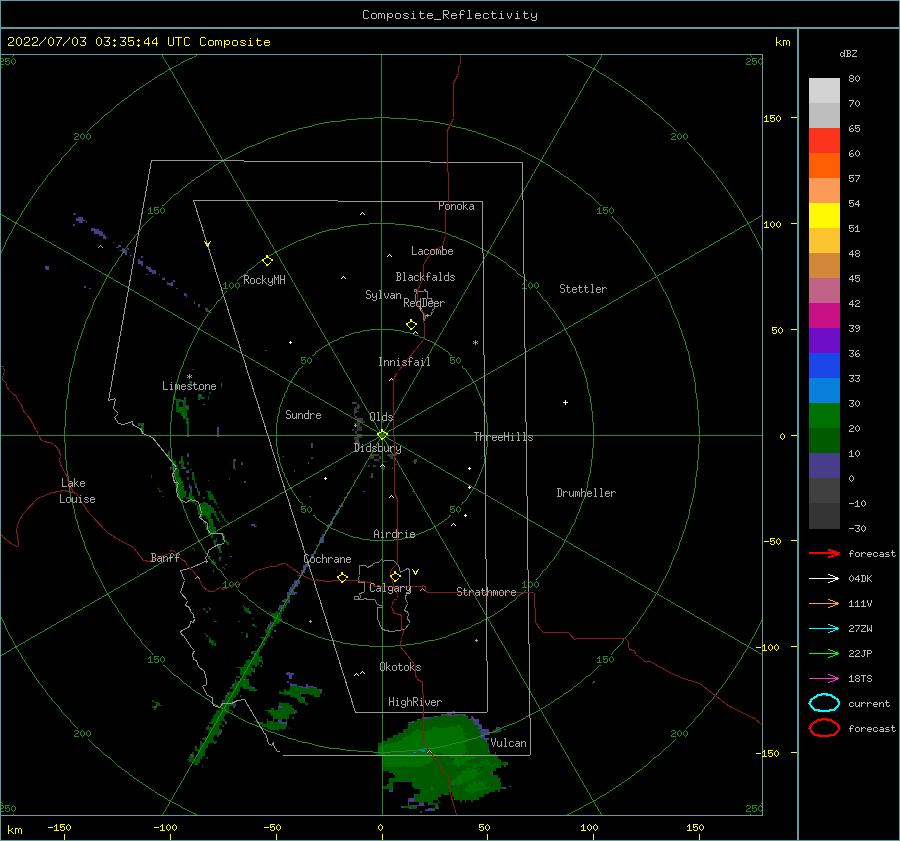Pick the light gray 80-70 dBZ swatch

click(824, 91)
